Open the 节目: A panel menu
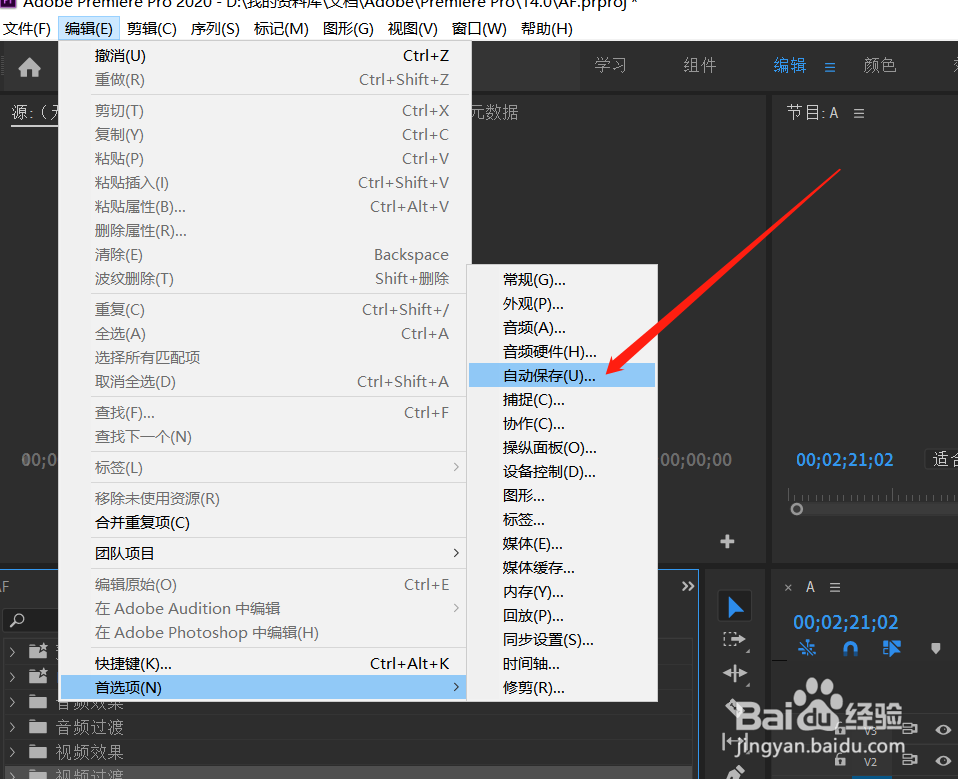Image resolution: width=958 pixels, height=779 pixels. (x=859, y=114)
